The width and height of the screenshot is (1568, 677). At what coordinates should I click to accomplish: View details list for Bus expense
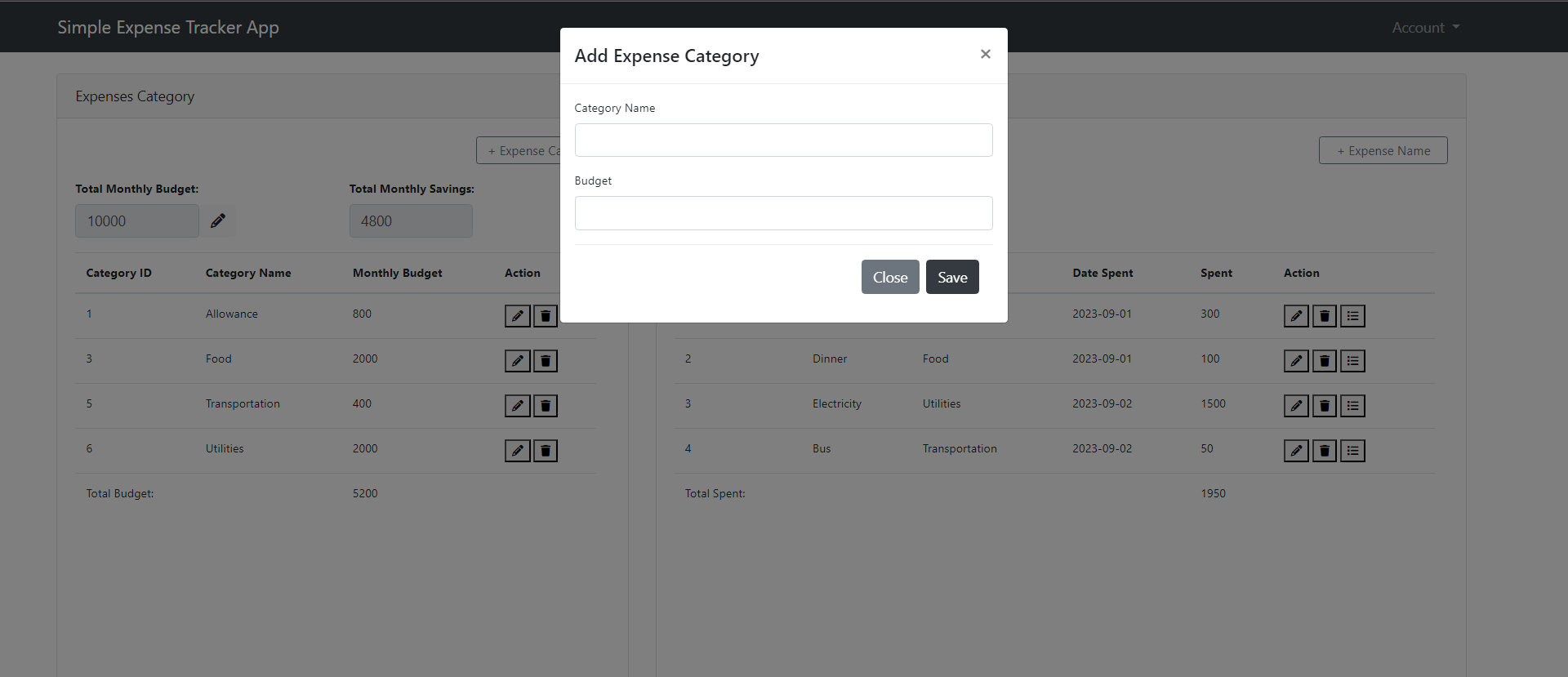pos(1353,451)
